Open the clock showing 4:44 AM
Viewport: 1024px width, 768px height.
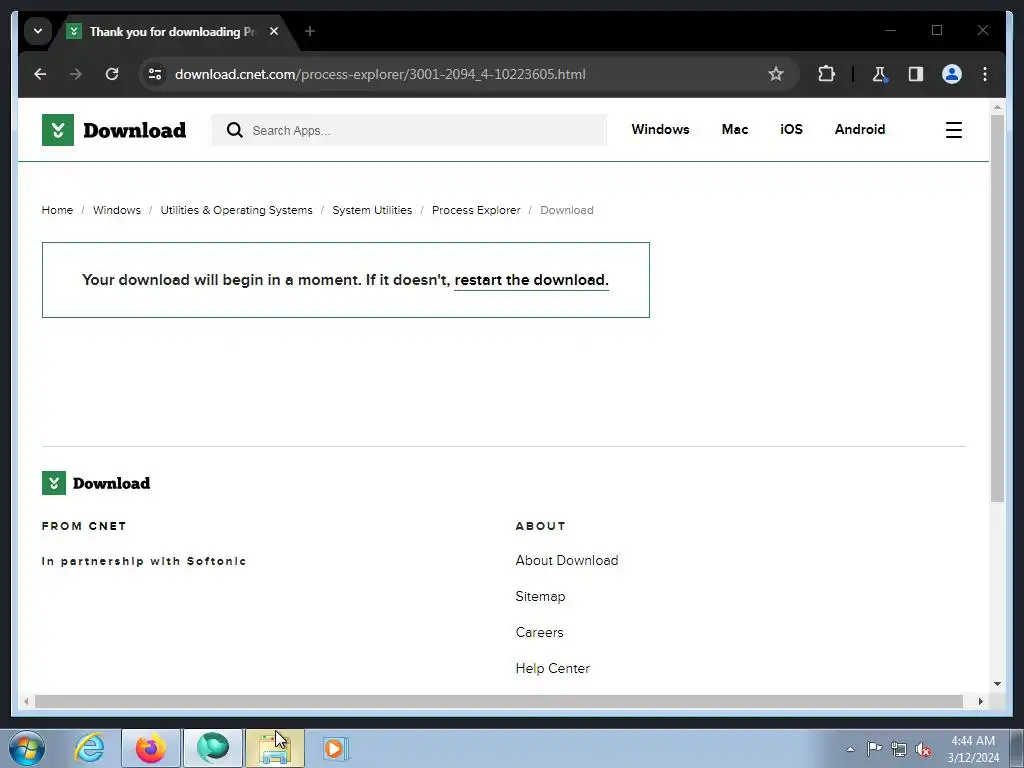pos(973,749)
